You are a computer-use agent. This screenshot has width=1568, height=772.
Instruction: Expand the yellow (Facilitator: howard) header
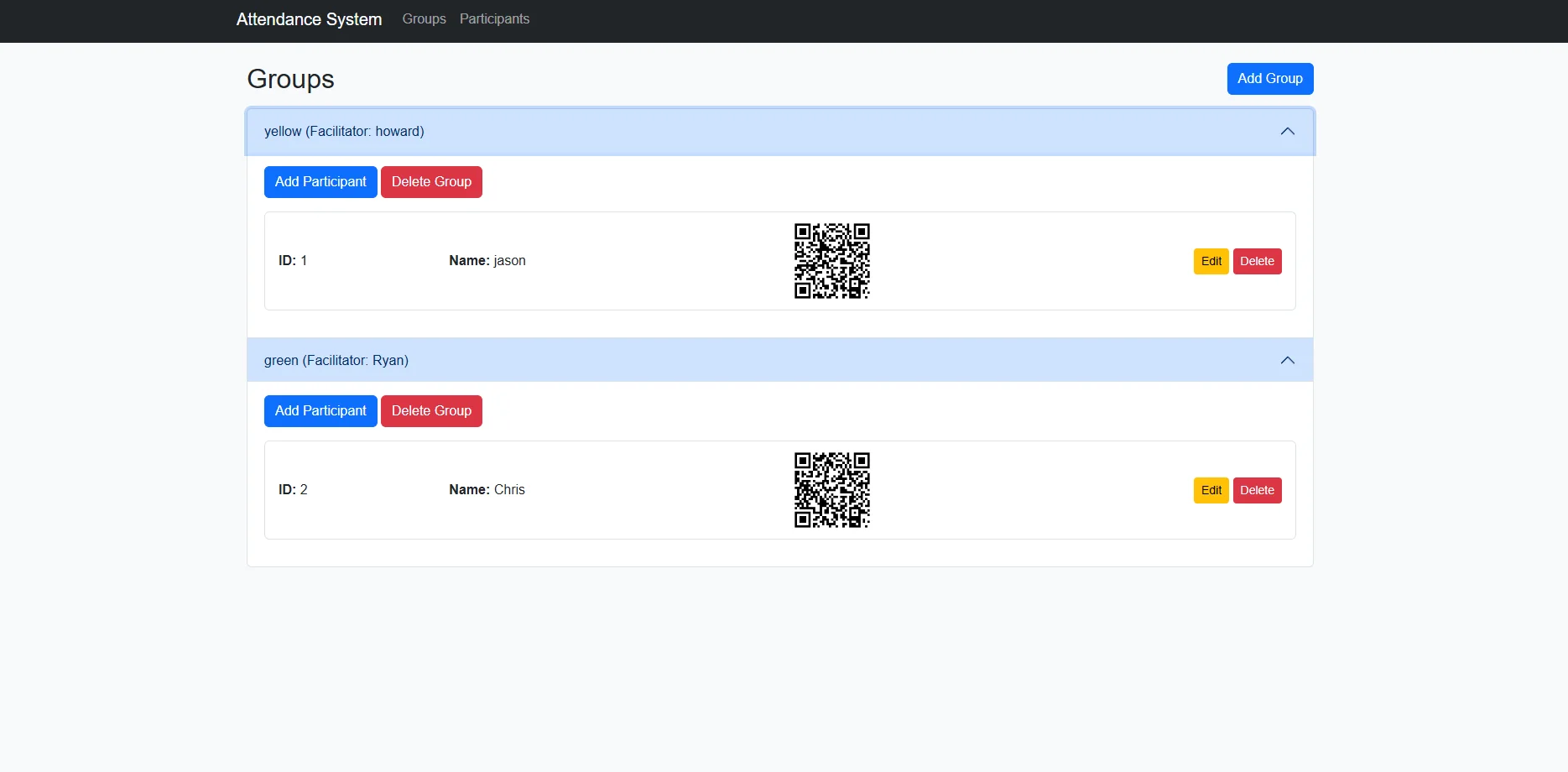[344, 131]
